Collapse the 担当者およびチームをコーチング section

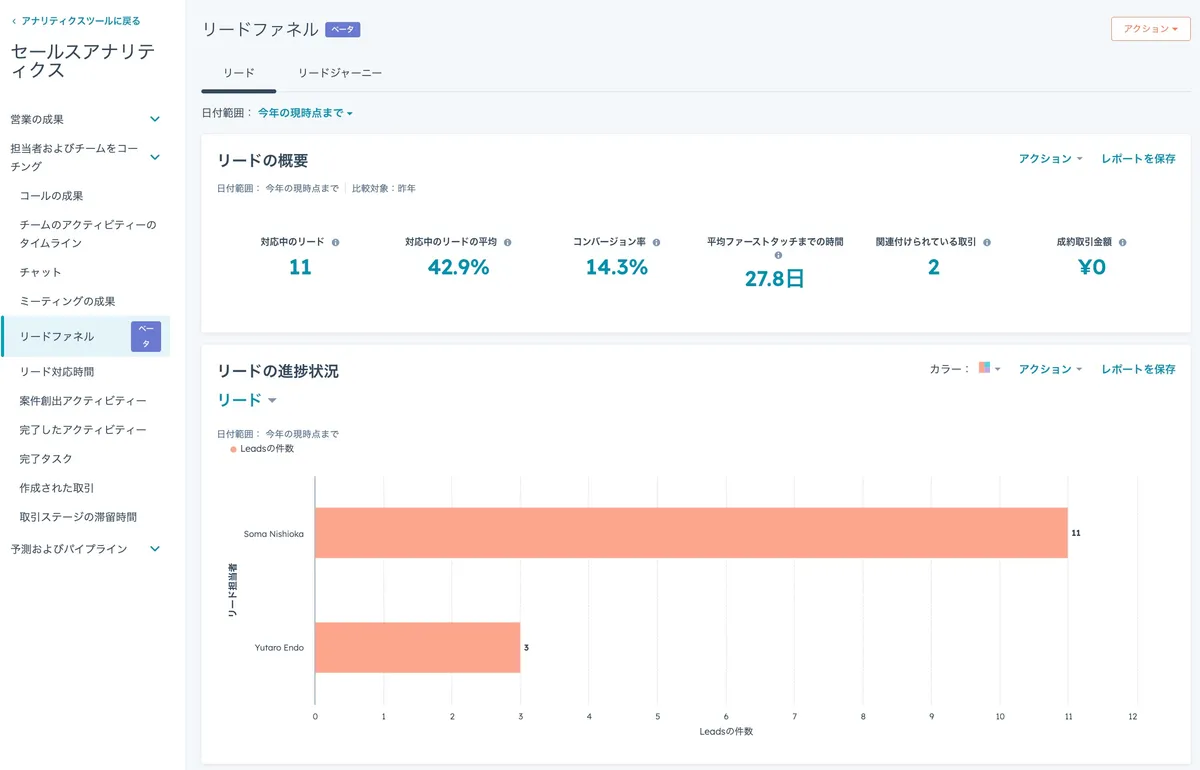point(154,156)
